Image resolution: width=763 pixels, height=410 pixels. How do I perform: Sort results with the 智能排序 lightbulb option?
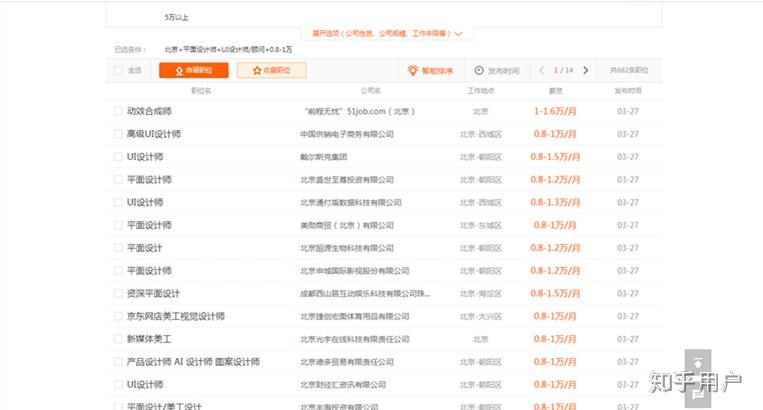430,71
